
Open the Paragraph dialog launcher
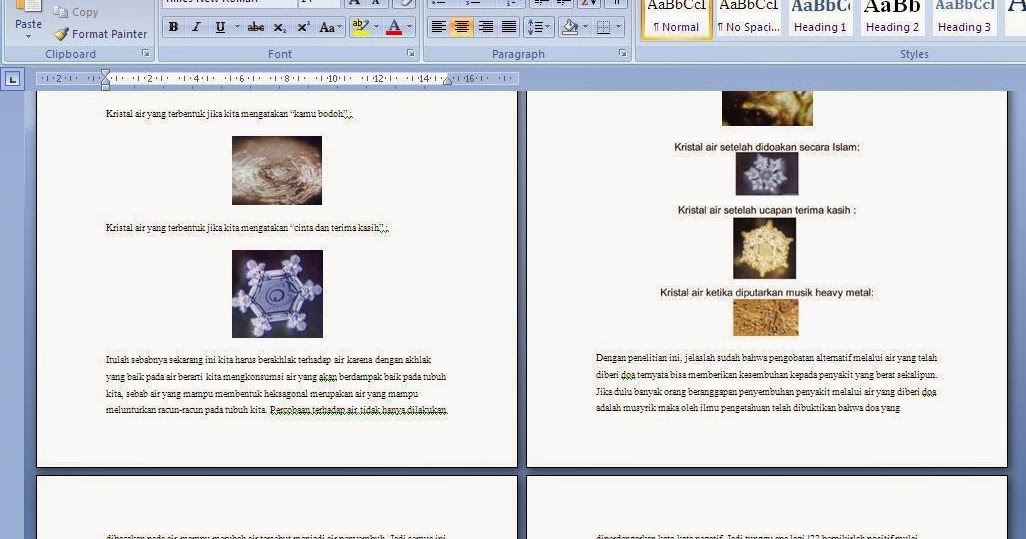(x=622, y=54)
